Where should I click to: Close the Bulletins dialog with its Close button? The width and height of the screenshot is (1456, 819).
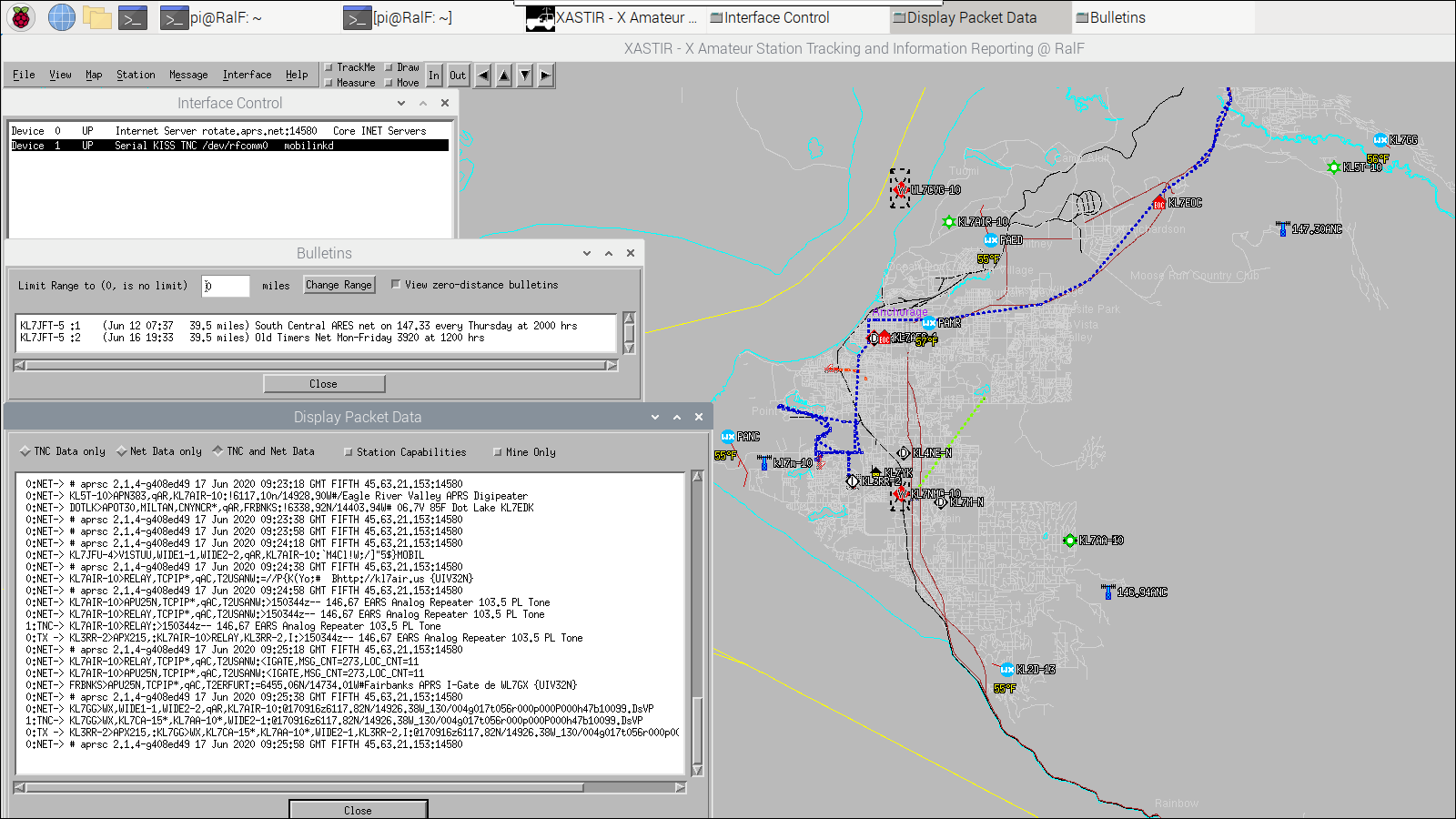324,384
